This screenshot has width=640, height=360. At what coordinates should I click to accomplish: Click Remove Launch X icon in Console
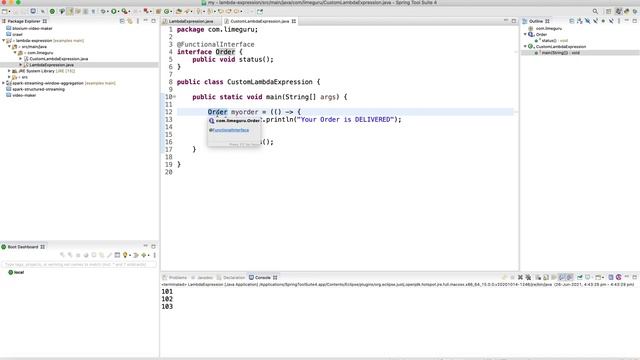[x=520, y=278]
